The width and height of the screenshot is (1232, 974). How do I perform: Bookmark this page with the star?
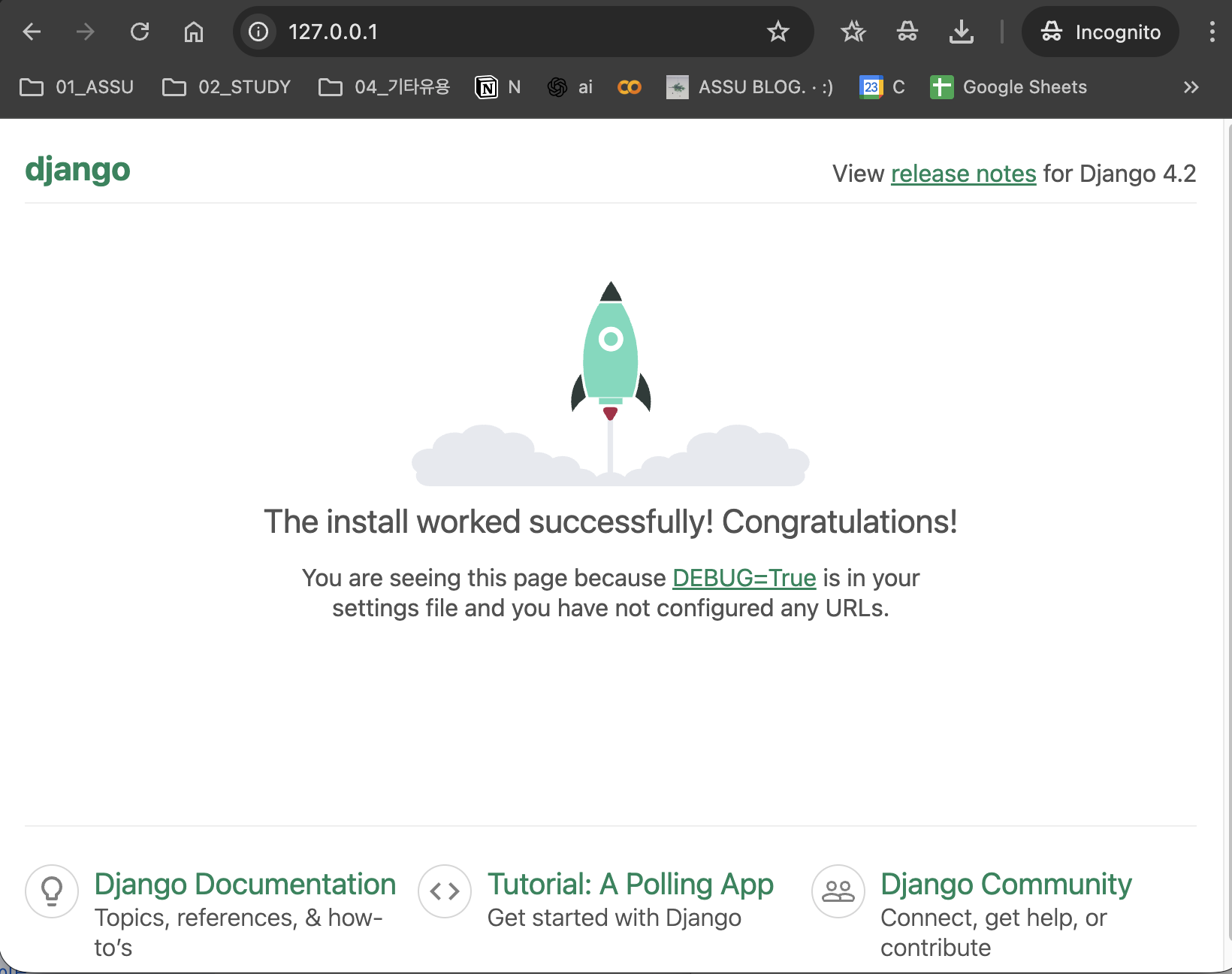pos(778,32)
